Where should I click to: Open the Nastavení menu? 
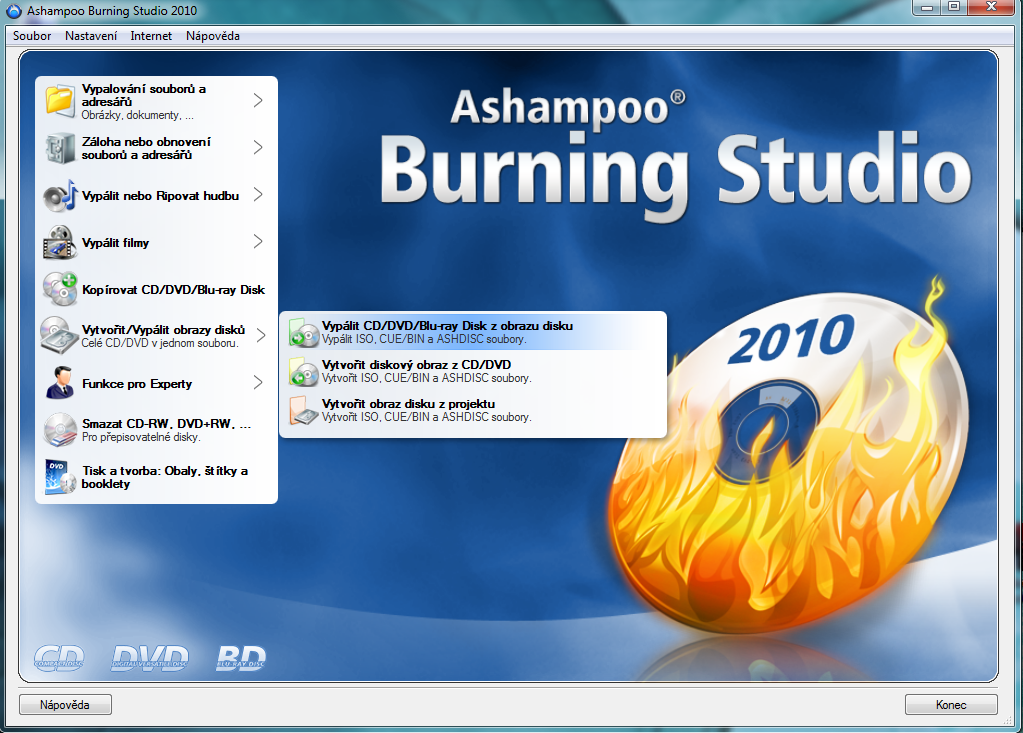91,36
